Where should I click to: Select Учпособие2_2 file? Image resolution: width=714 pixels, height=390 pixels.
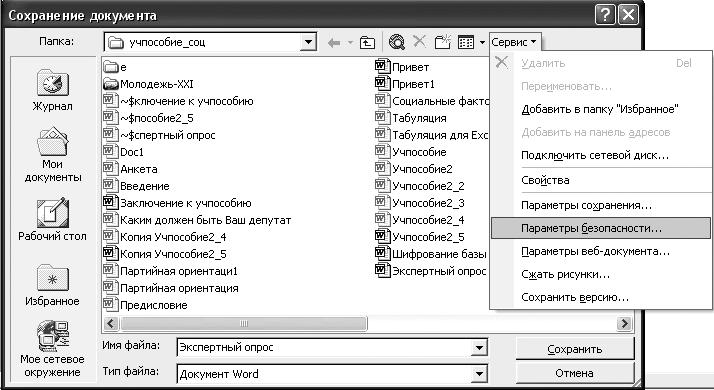420,186
